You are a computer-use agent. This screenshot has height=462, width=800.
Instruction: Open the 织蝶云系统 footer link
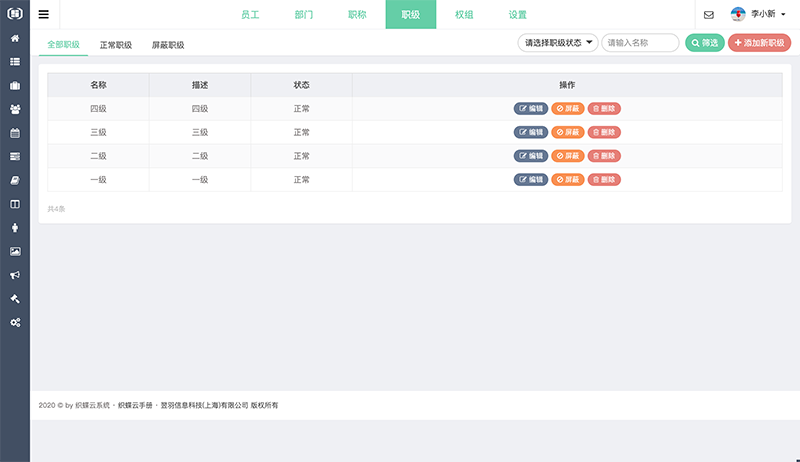pyautogui.click(x=92, y=405)
